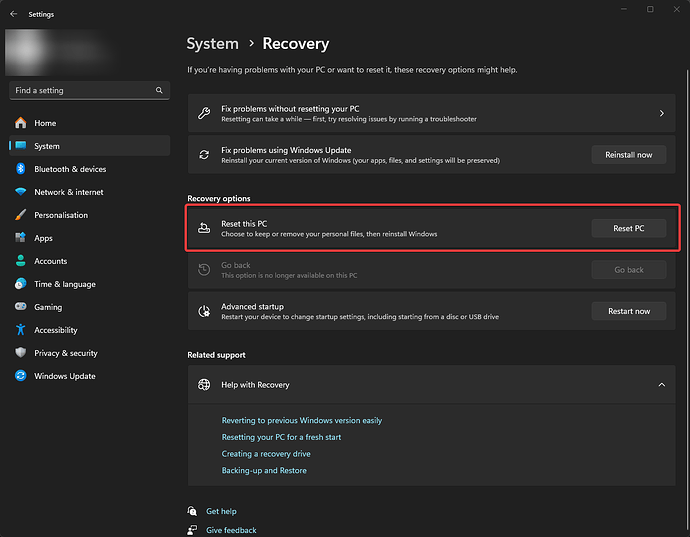Go to Personalisation settings

[x=89, y=215]
